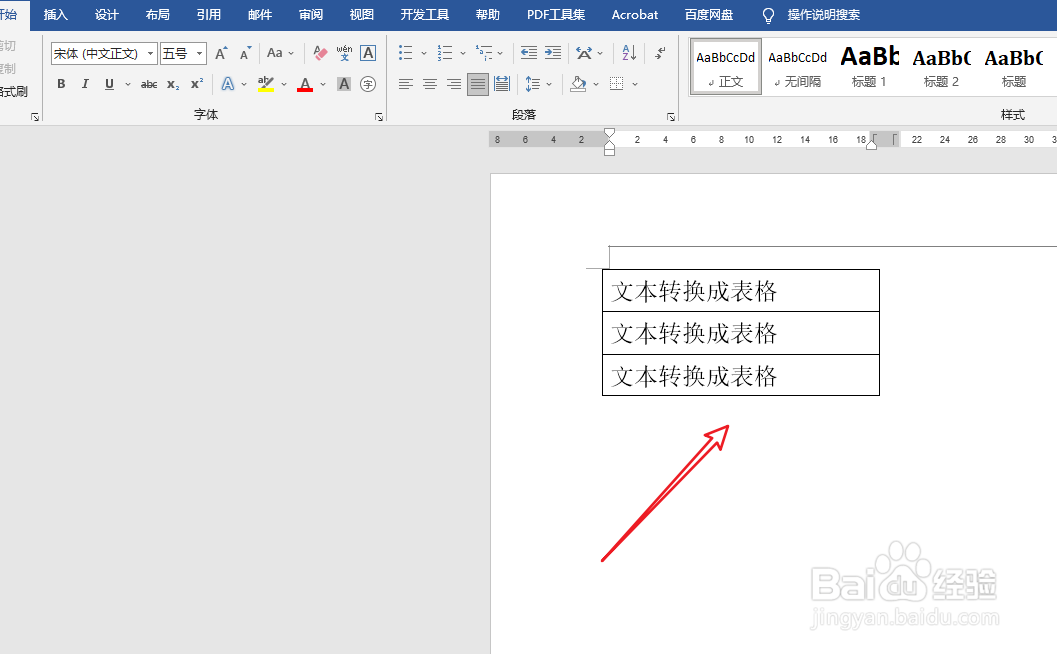Image resolution: width=1057 pixels, height=654 pixels.
Task: Toggle italic formatting
Action: [x=85, y=84]
